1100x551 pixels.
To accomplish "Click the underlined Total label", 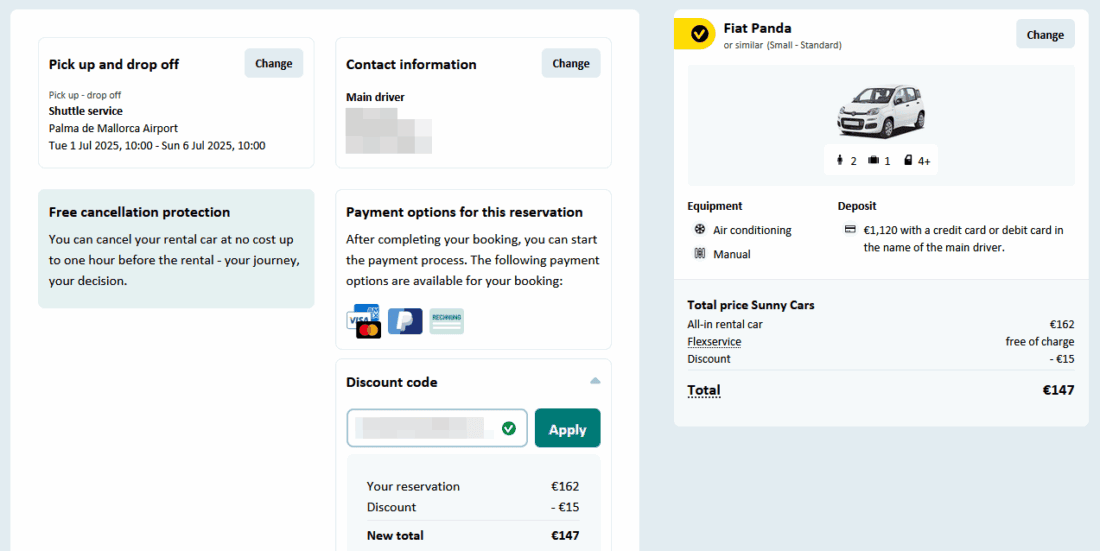I will point(704,390).
